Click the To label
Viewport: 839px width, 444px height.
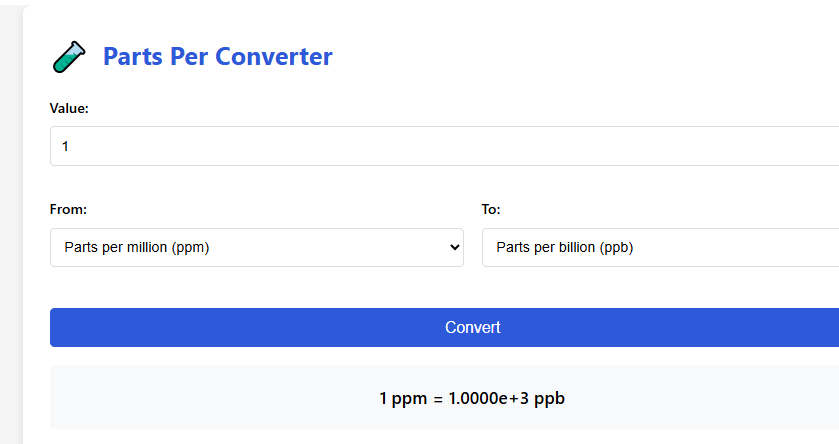[491, 210]
